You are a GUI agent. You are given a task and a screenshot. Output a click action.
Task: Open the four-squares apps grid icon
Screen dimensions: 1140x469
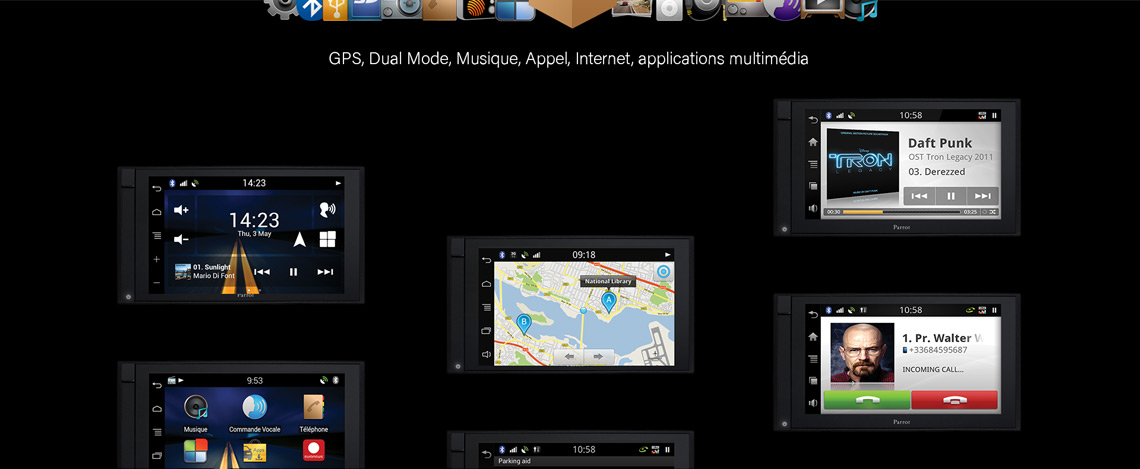[x=327, y=240]
